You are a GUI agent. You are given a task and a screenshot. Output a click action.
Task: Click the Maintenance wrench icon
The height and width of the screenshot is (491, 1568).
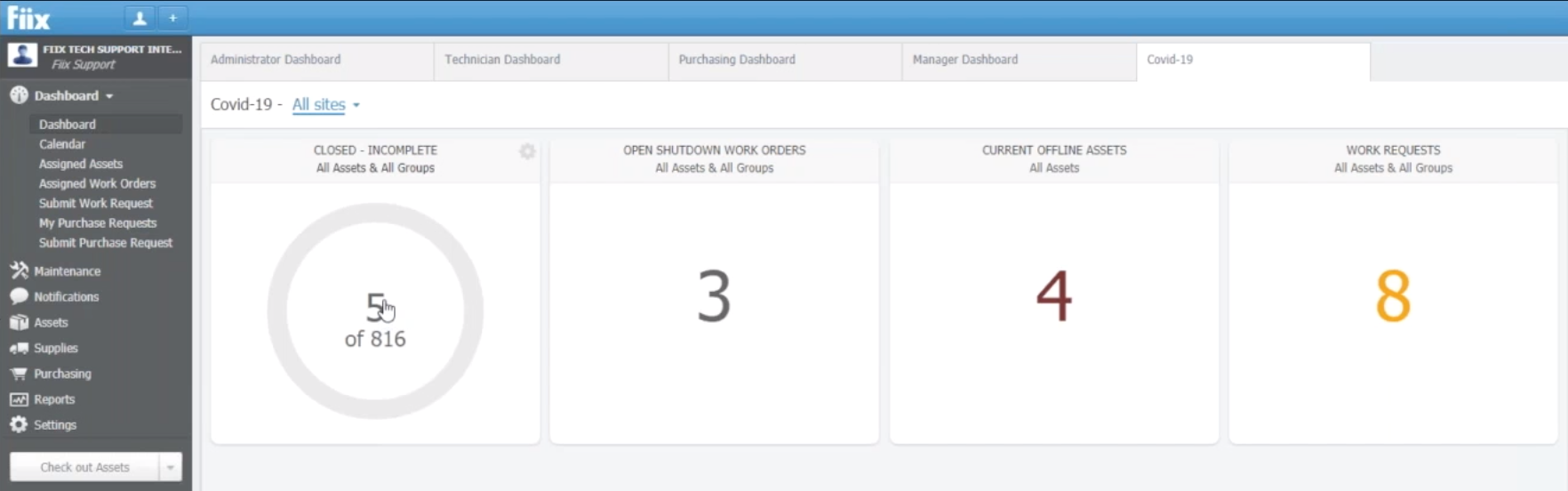pyautogui.click(x=19, y=270)
